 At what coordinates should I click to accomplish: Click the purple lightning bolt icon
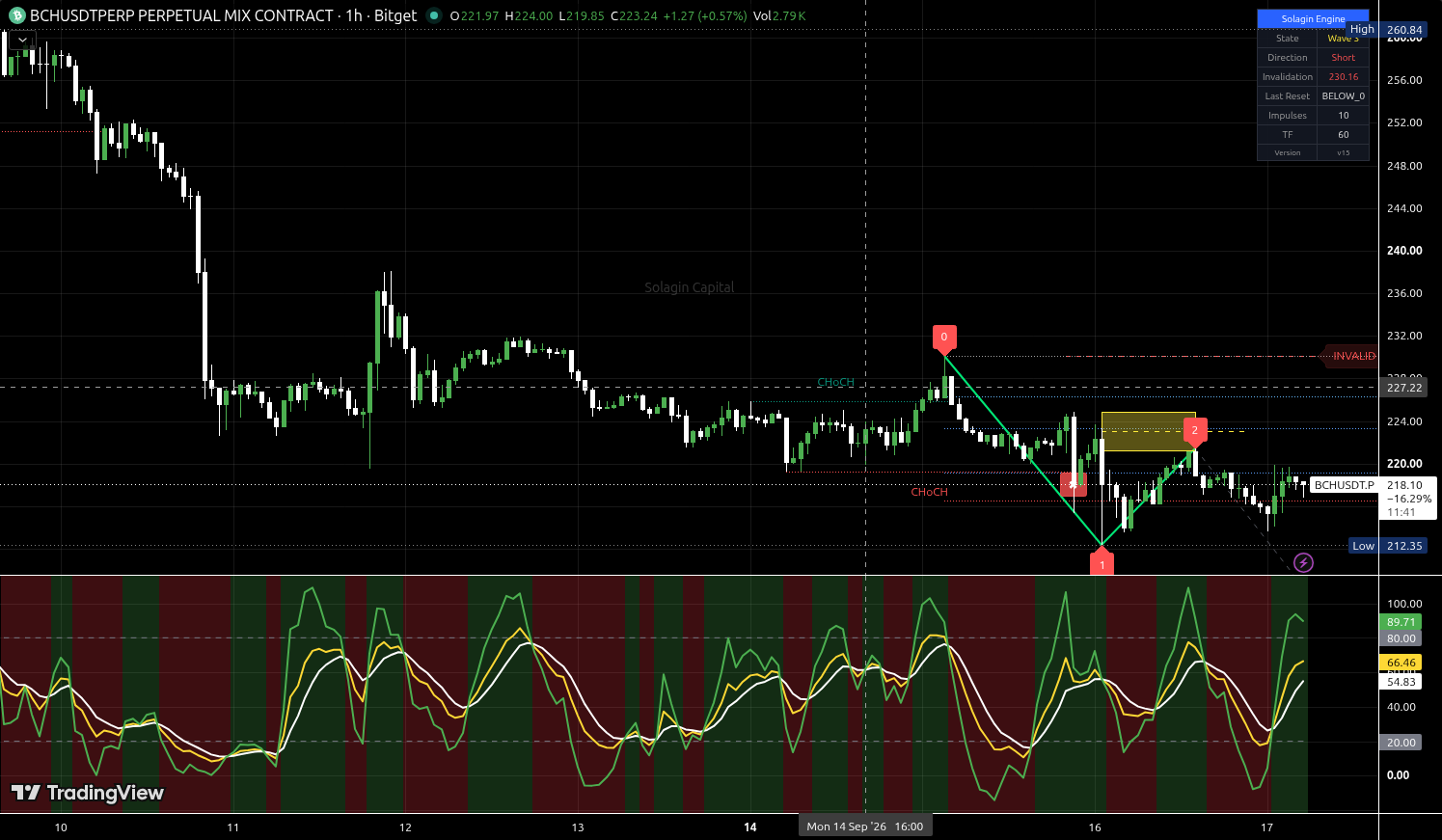1303,562
